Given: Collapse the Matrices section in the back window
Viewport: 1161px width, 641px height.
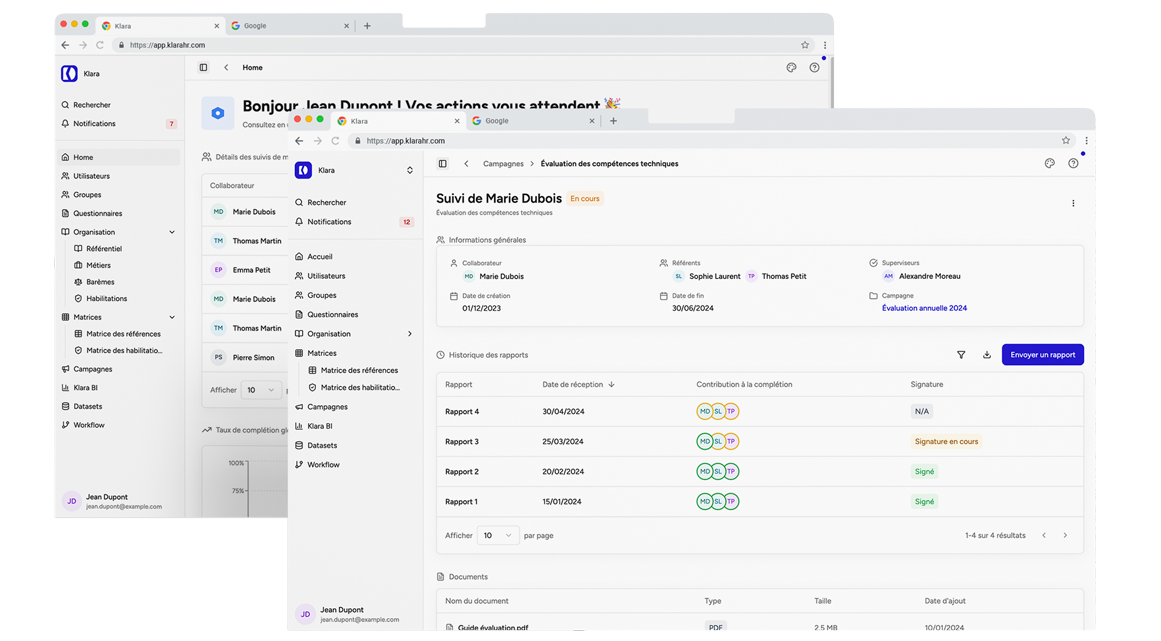Looking at the screenshot, I should [172, 318].
